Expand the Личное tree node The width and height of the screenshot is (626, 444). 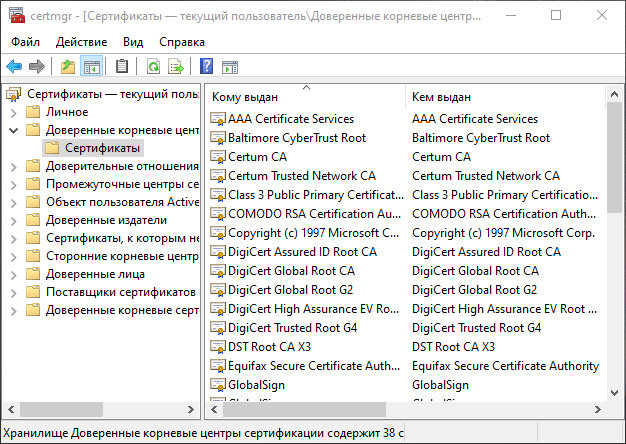(14, 113)
